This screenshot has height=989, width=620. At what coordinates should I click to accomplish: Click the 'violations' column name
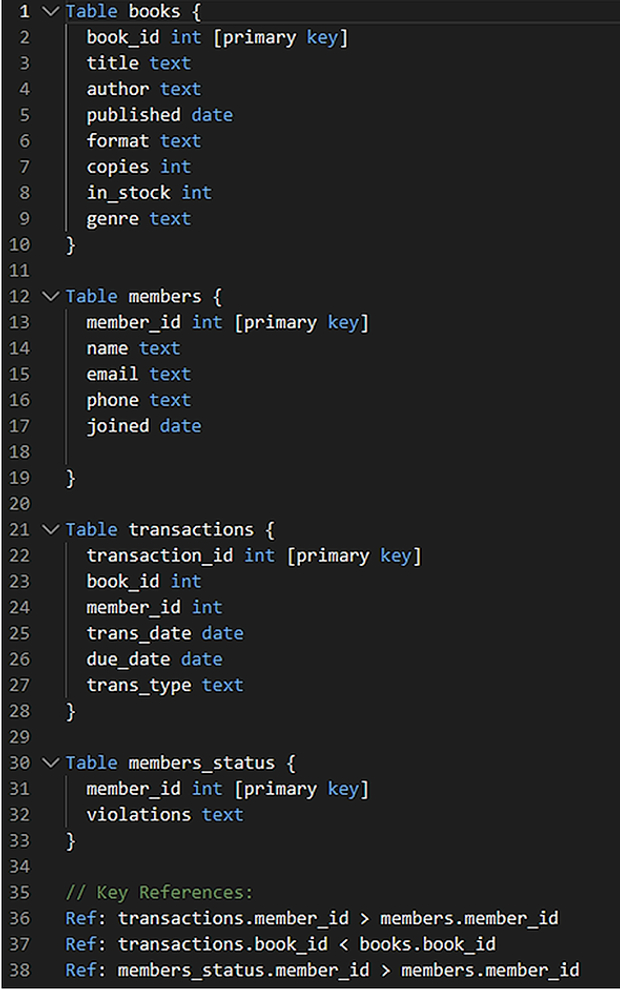pyautogui.click(x=138, y=815)
